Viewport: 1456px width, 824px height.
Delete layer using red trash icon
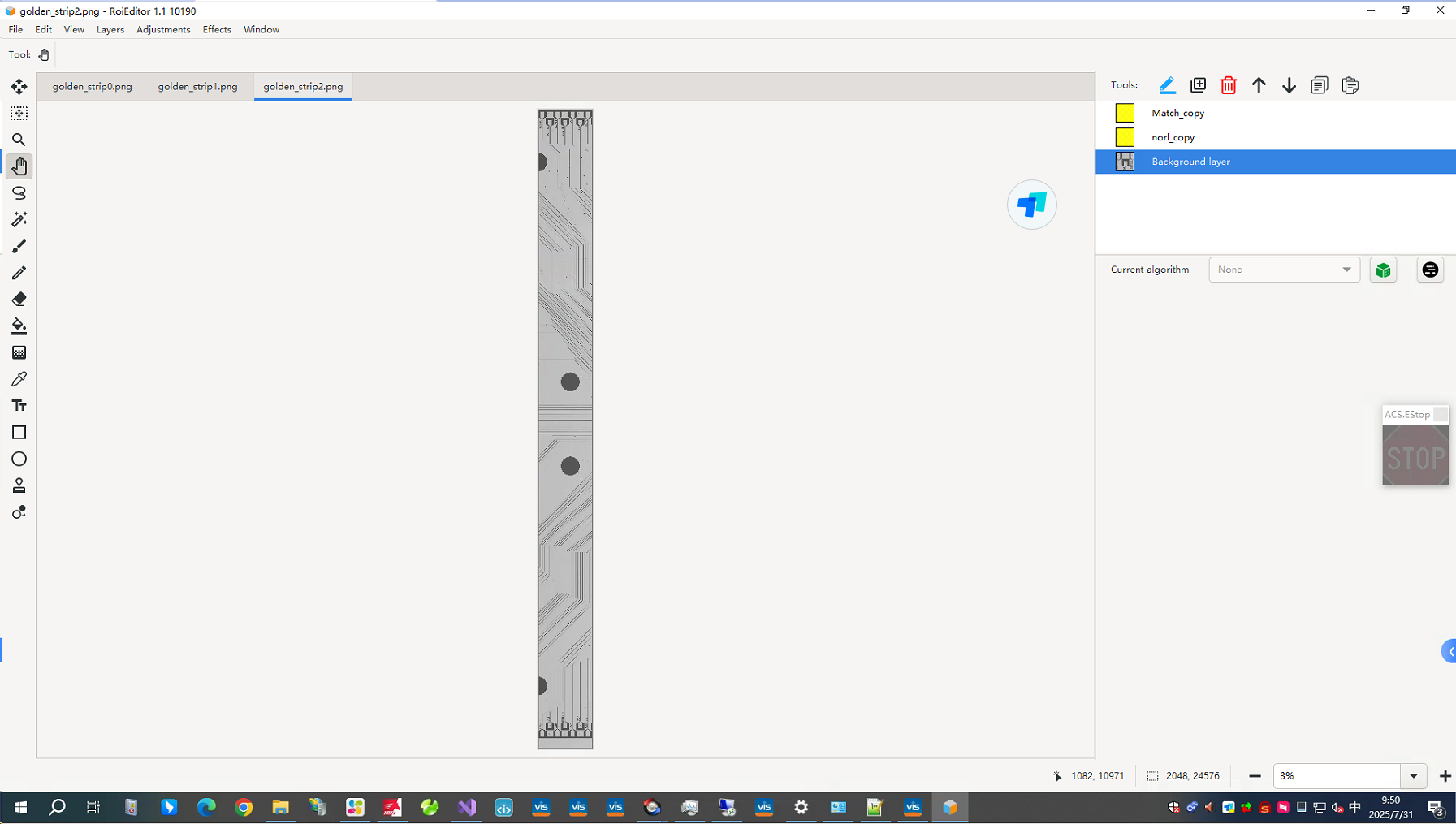[1228, 85]
